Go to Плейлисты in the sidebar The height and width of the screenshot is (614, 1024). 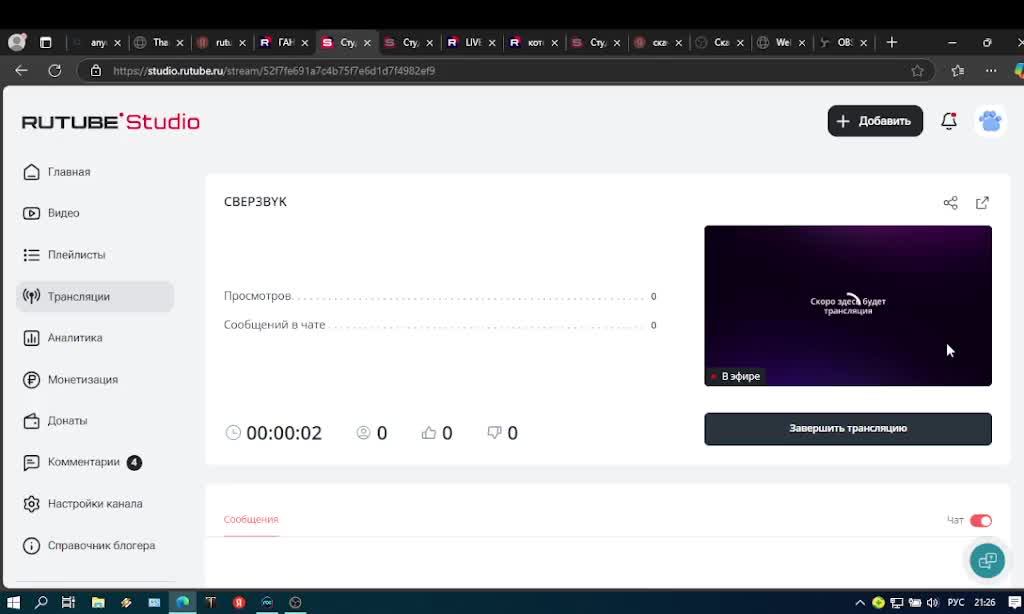pos(64,255)
